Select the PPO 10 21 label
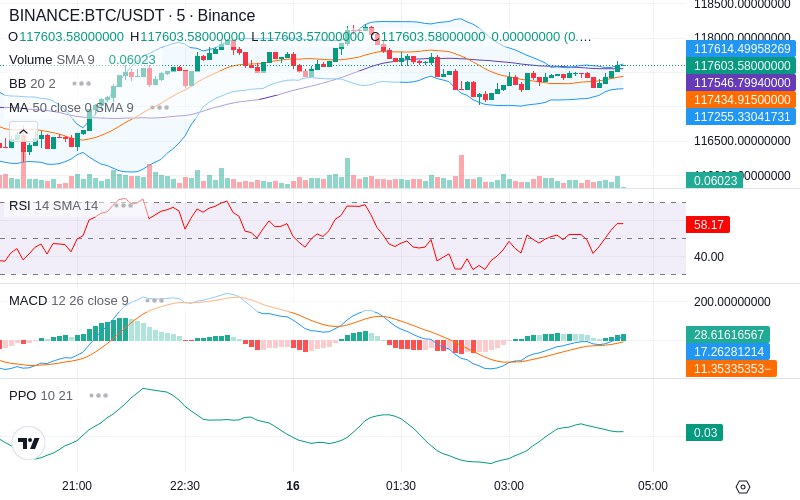 [x=41, y=395]
